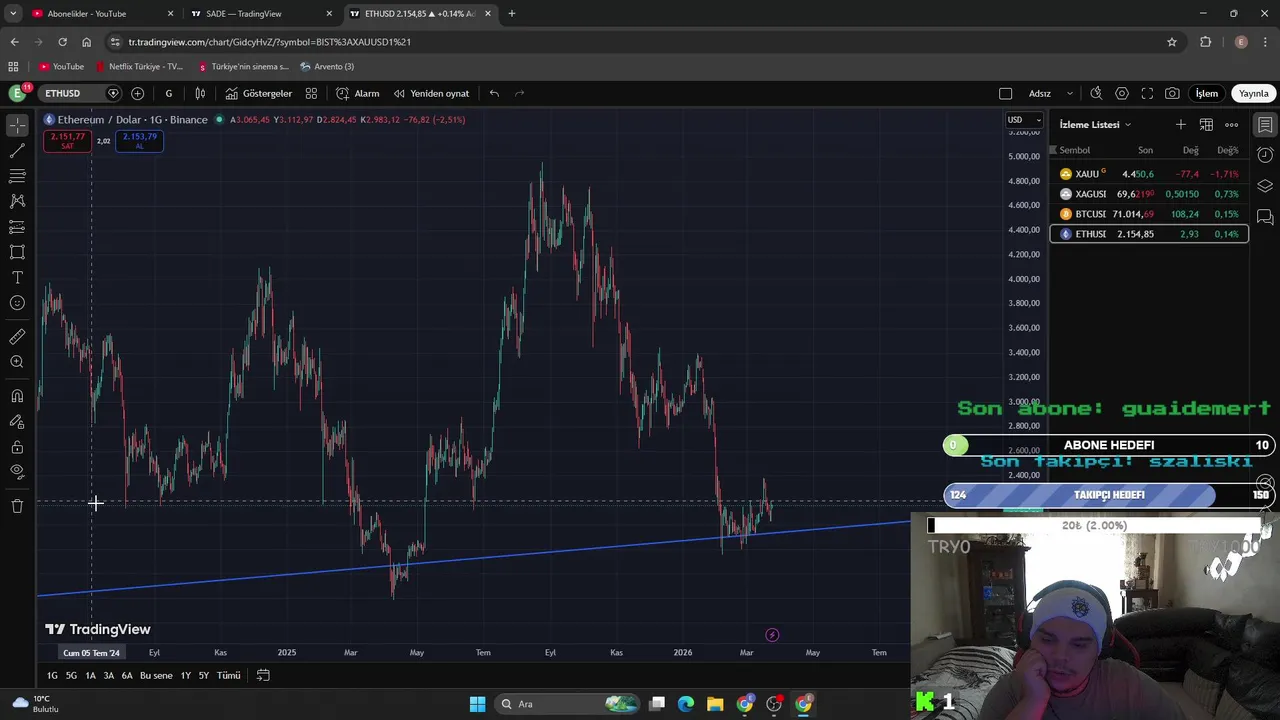Open chart settings hexagon icon

click(1122, 93)
